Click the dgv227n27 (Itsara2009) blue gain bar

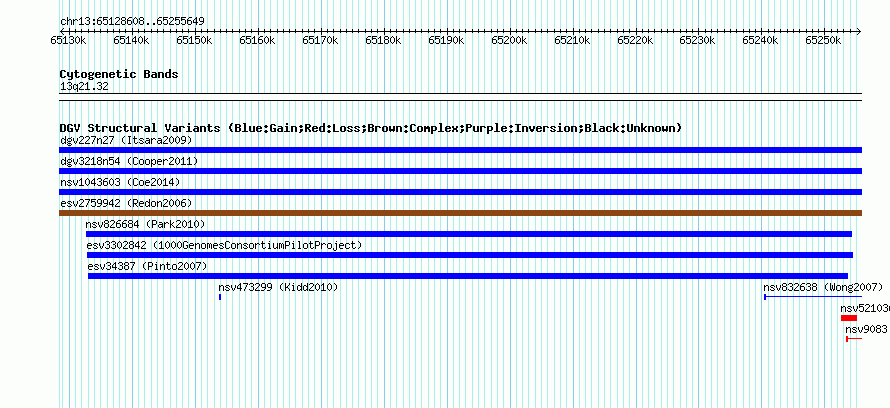click(x=460, y=150)
